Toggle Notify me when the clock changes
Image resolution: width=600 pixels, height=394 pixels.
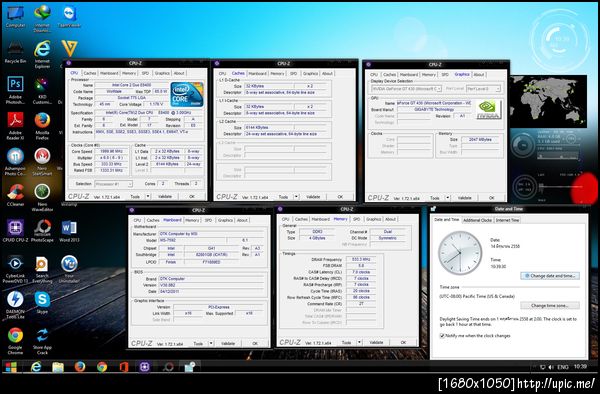[x=442, y=336]
